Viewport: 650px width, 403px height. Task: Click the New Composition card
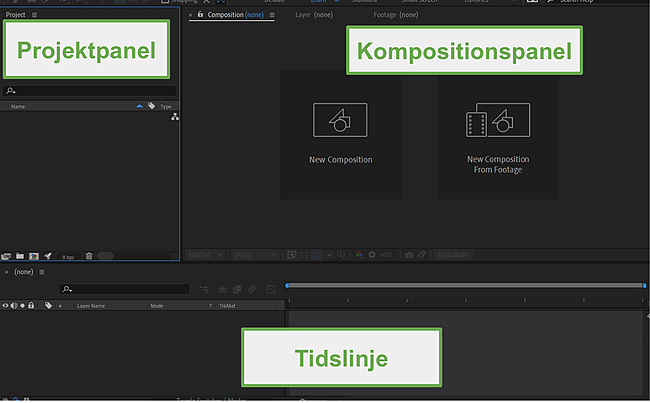click(x=340, y=134)
